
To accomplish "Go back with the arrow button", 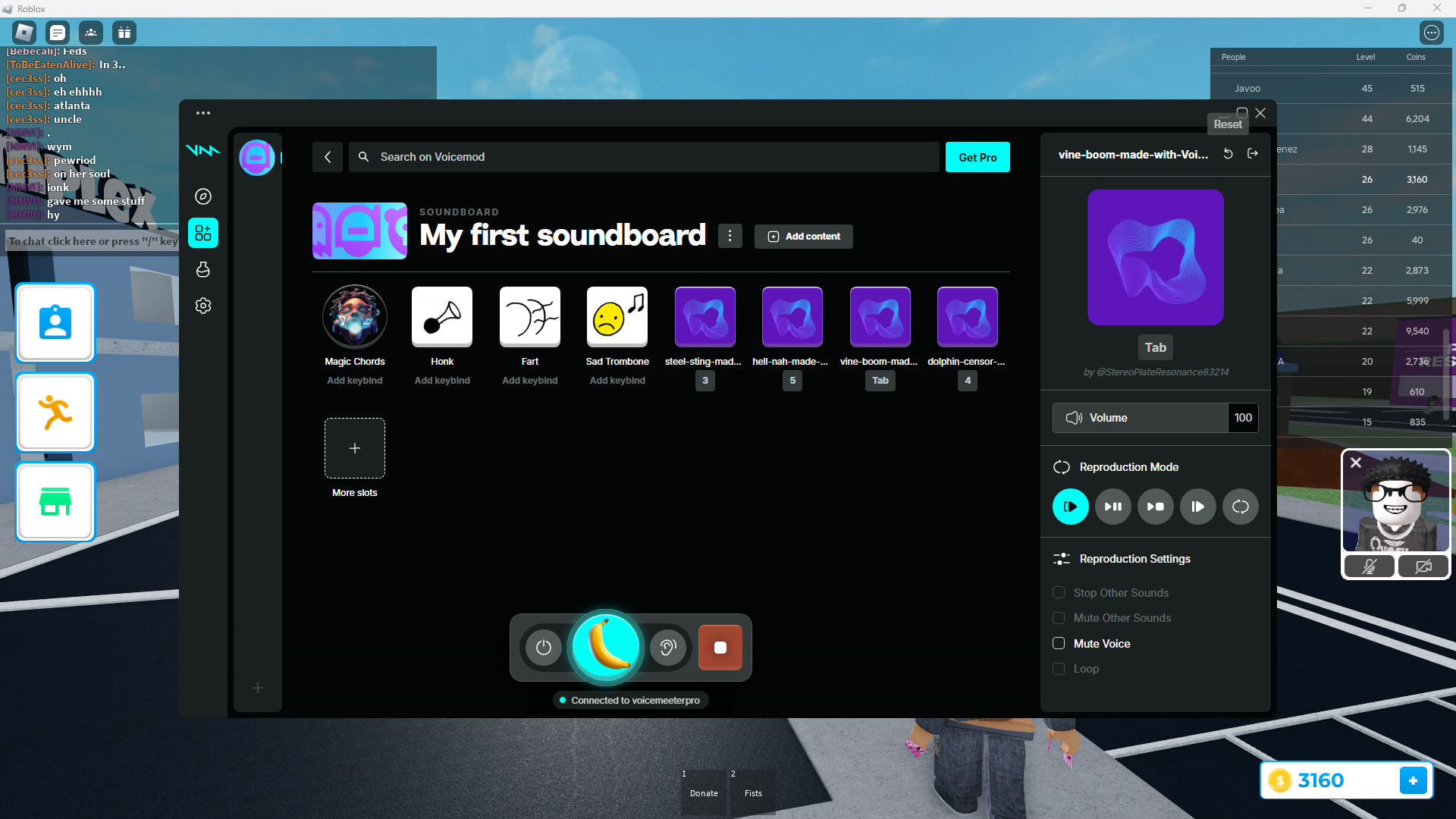I will point(328,157).
